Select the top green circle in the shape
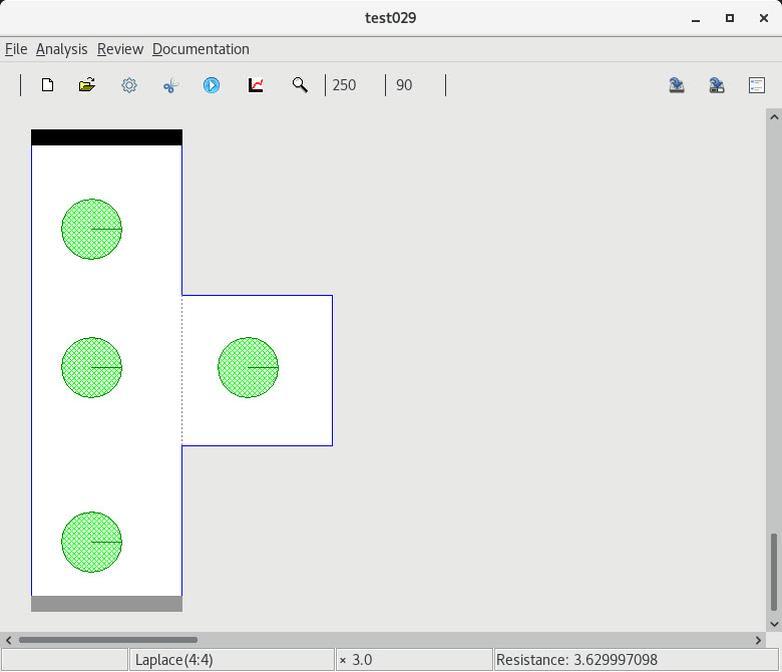Viewport: 782px width, 672px height. pyautogui.click(x=92, y=229)
